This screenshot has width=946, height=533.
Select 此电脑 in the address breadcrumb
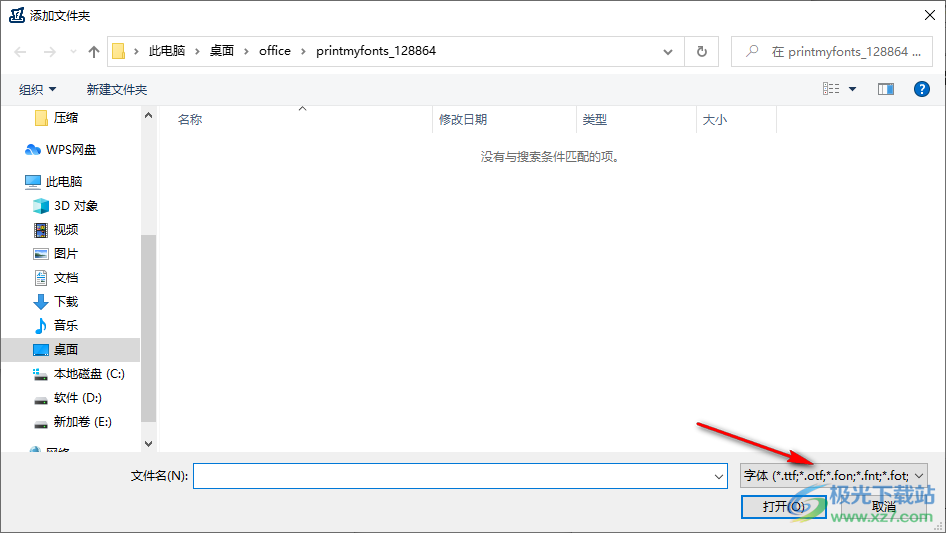(167, 51)
